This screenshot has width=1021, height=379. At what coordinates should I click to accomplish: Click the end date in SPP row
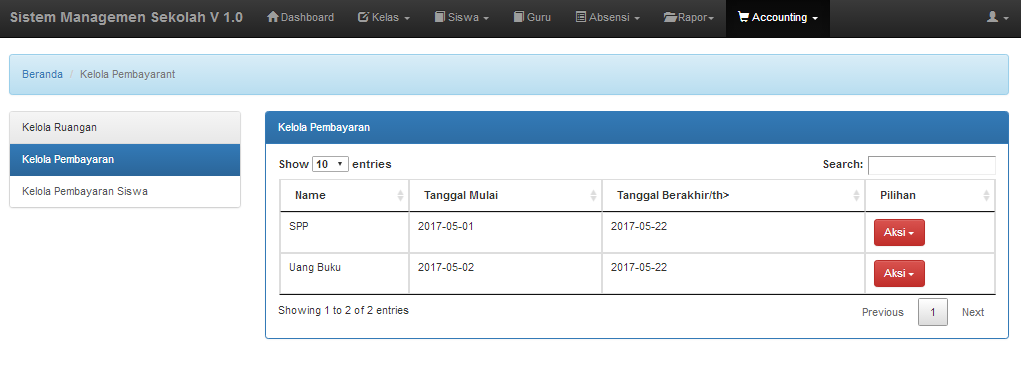pos(733,232)
